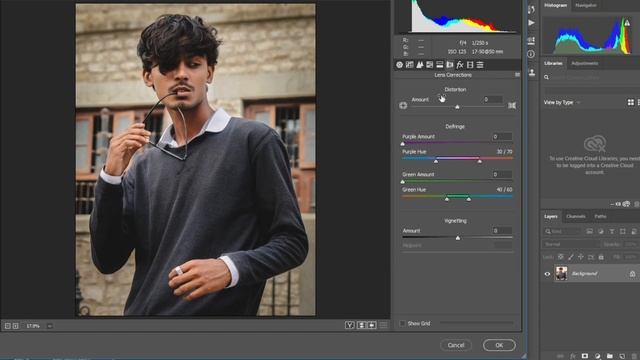Click histogram cached data warning triangle
Screen dimensions: 640x360
pos(627,23)
